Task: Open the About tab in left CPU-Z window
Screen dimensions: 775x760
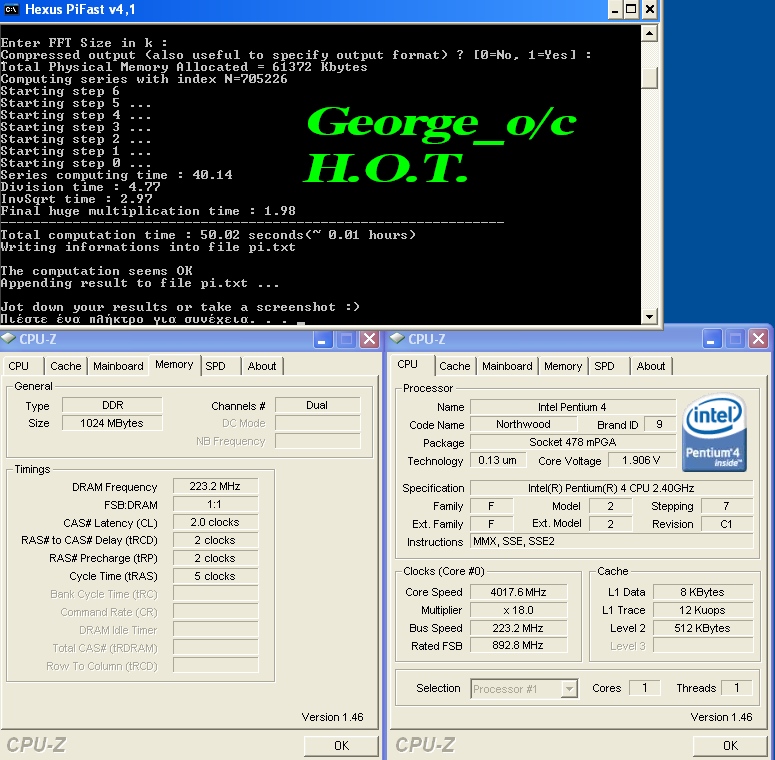Action: pos(262,366)
